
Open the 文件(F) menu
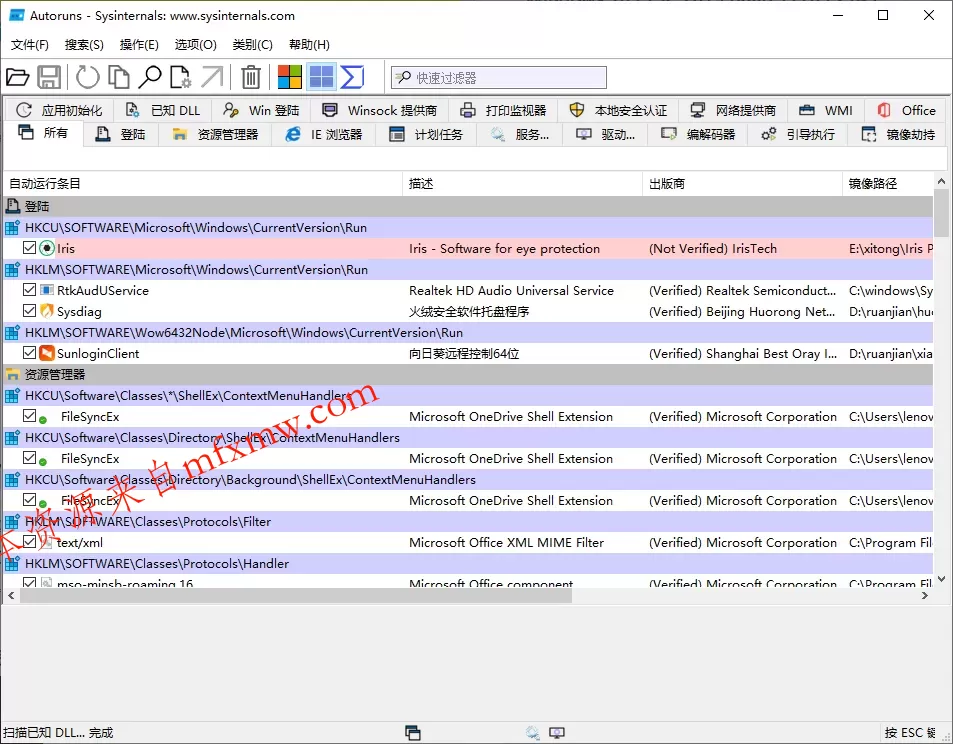[x=30, y=44]
